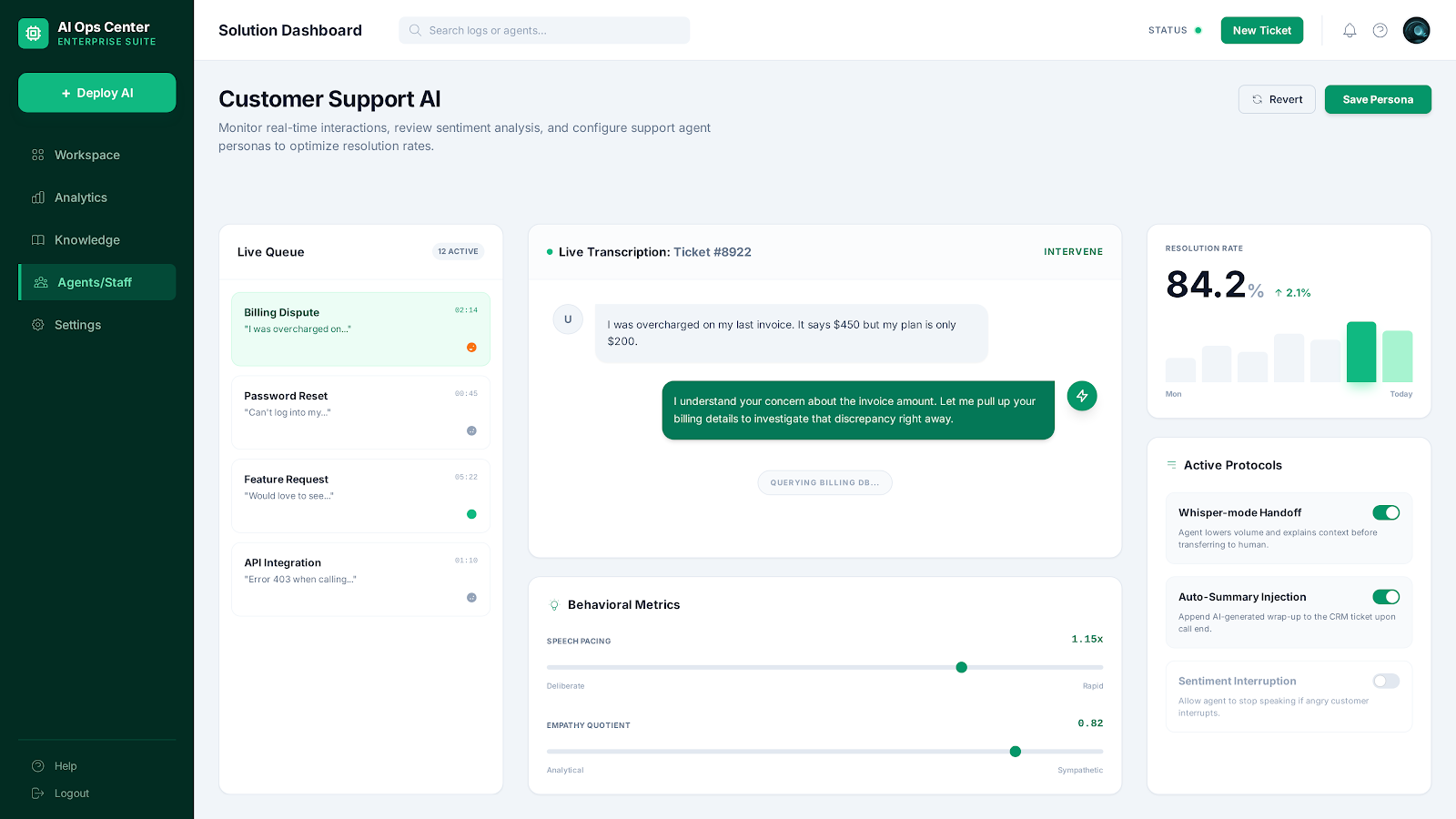Viewport: 1456px width, 819px height.
Task: Click the lightning bolt action icon beside reply
Action: 1082,396
